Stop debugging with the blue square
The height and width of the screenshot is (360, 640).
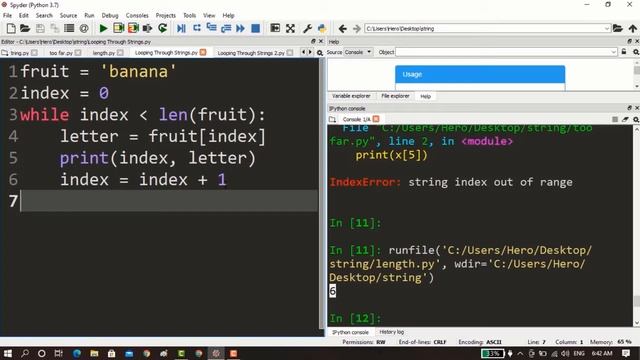pyautogui.click(x=256, y=28)
